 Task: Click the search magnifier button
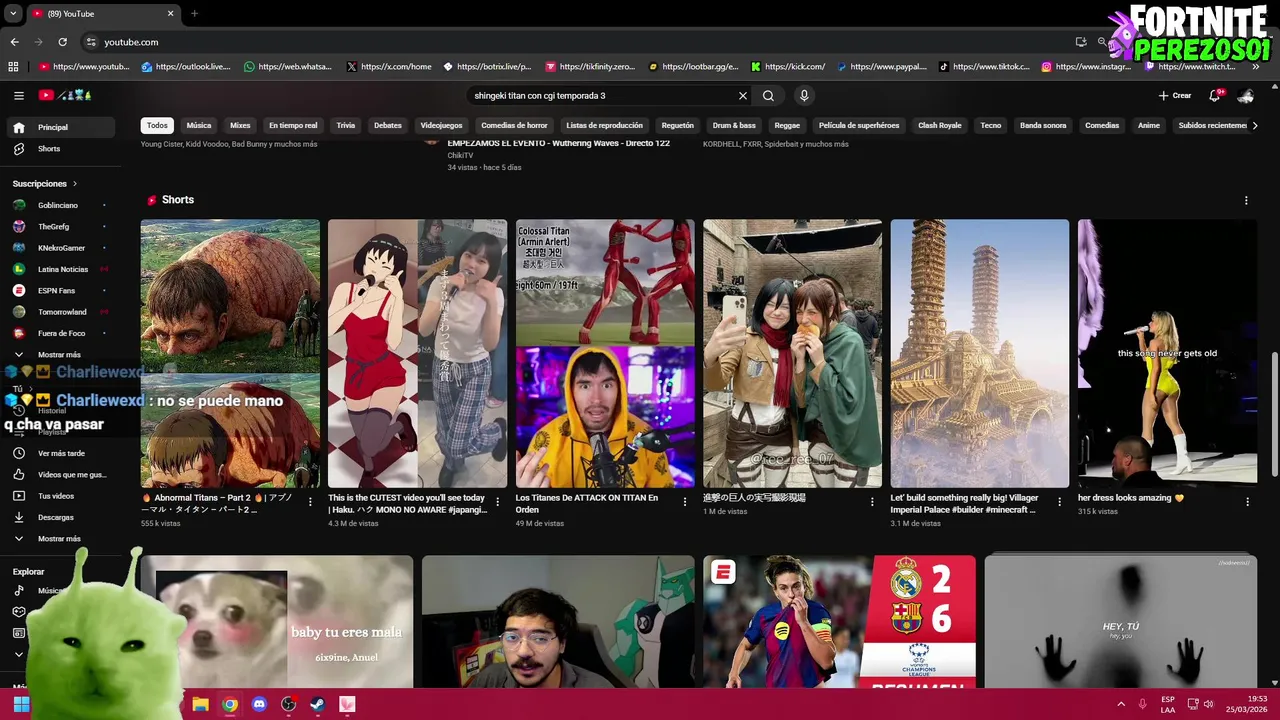pos(768,96)
